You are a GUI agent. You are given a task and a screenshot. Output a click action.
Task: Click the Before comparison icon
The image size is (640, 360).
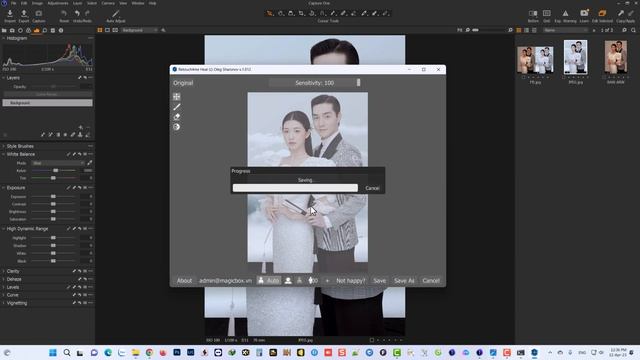[x=533, y=13]
